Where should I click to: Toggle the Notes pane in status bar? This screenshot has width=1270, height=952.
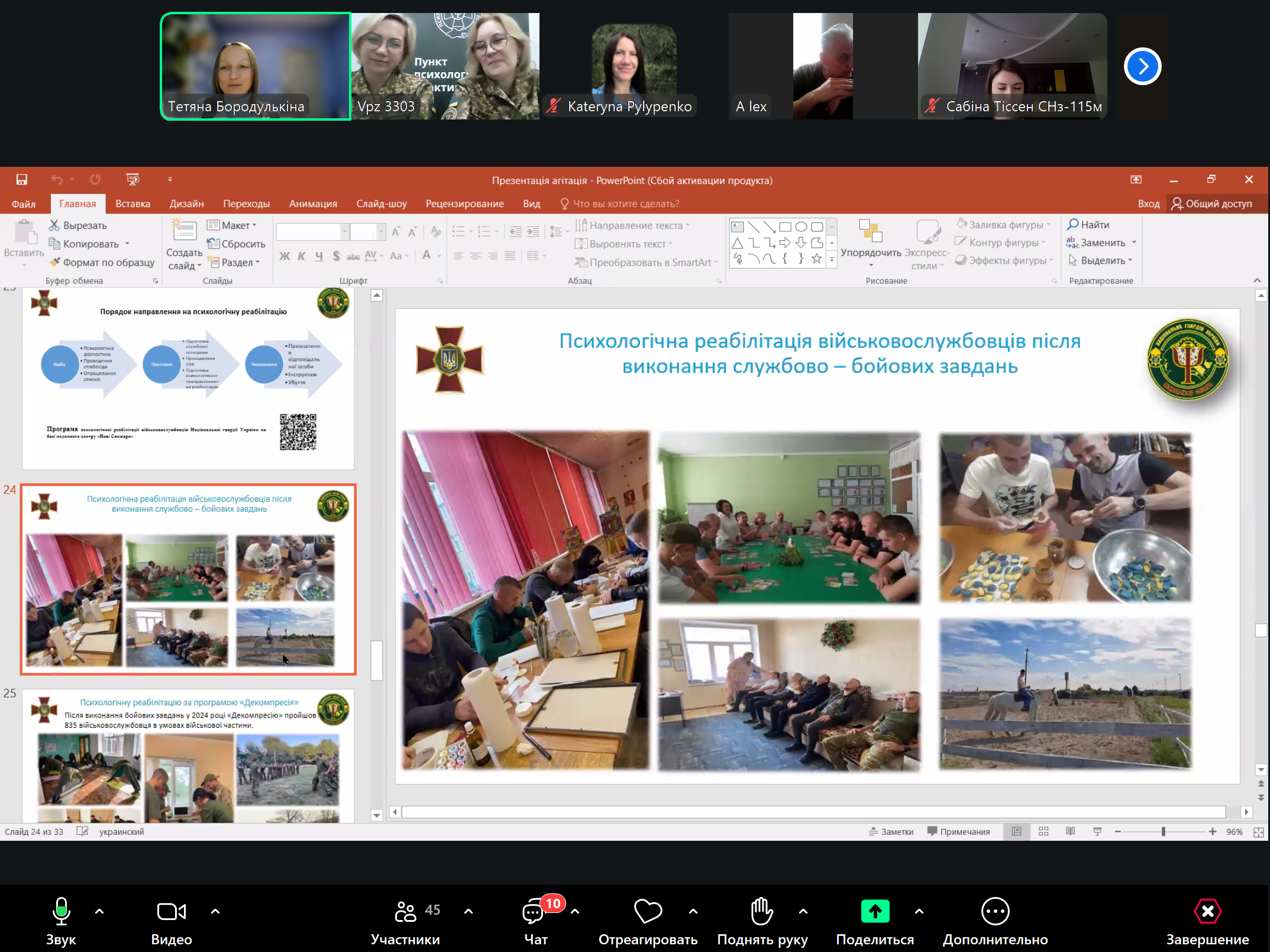click(x=891, y=831)
